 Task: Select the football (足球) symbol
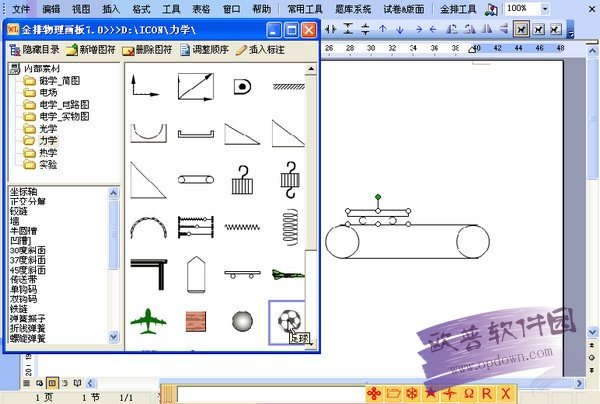coord(289,321)
